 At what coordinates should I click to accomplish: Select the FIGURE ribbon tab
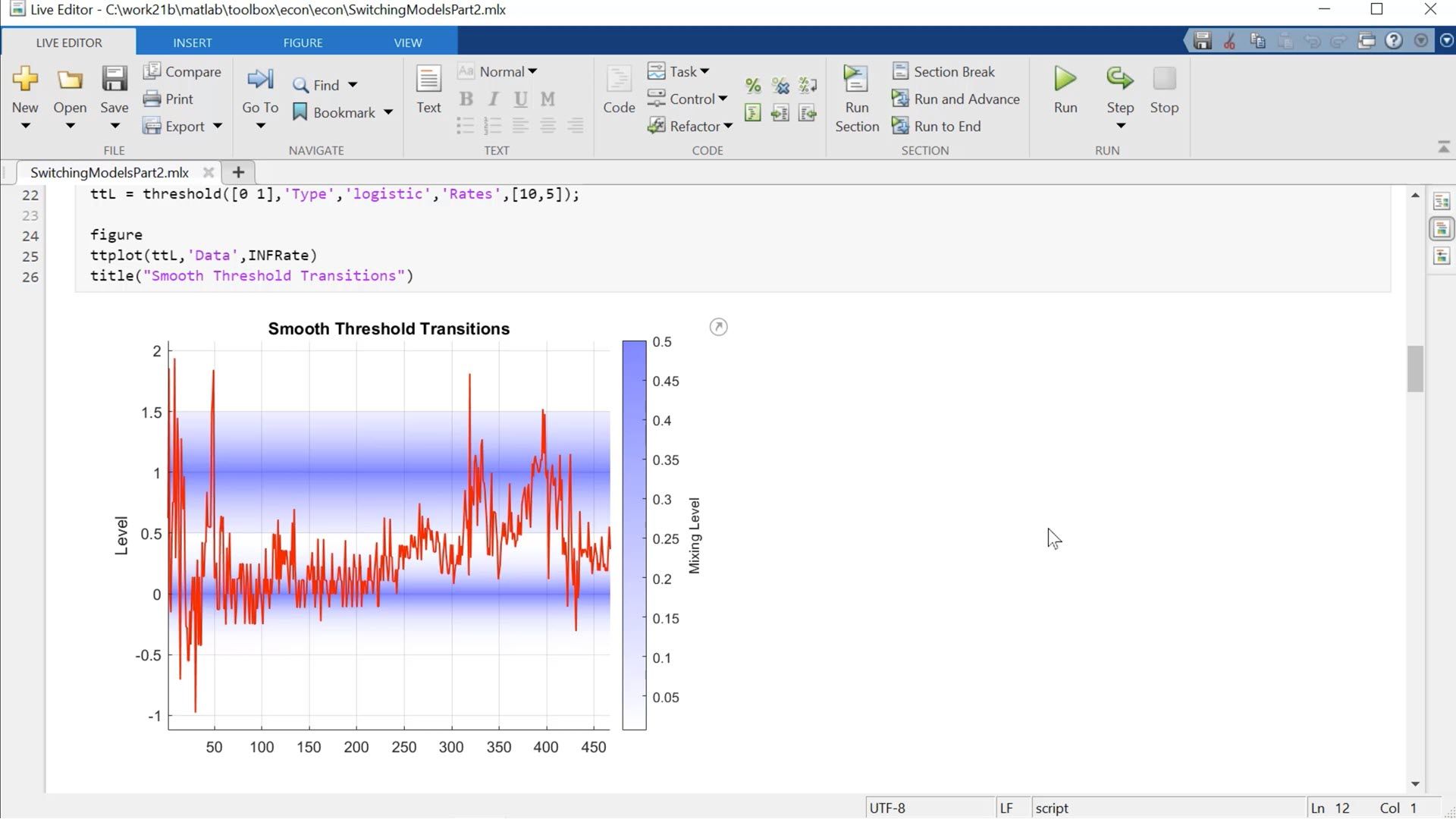tap(302, 42)
